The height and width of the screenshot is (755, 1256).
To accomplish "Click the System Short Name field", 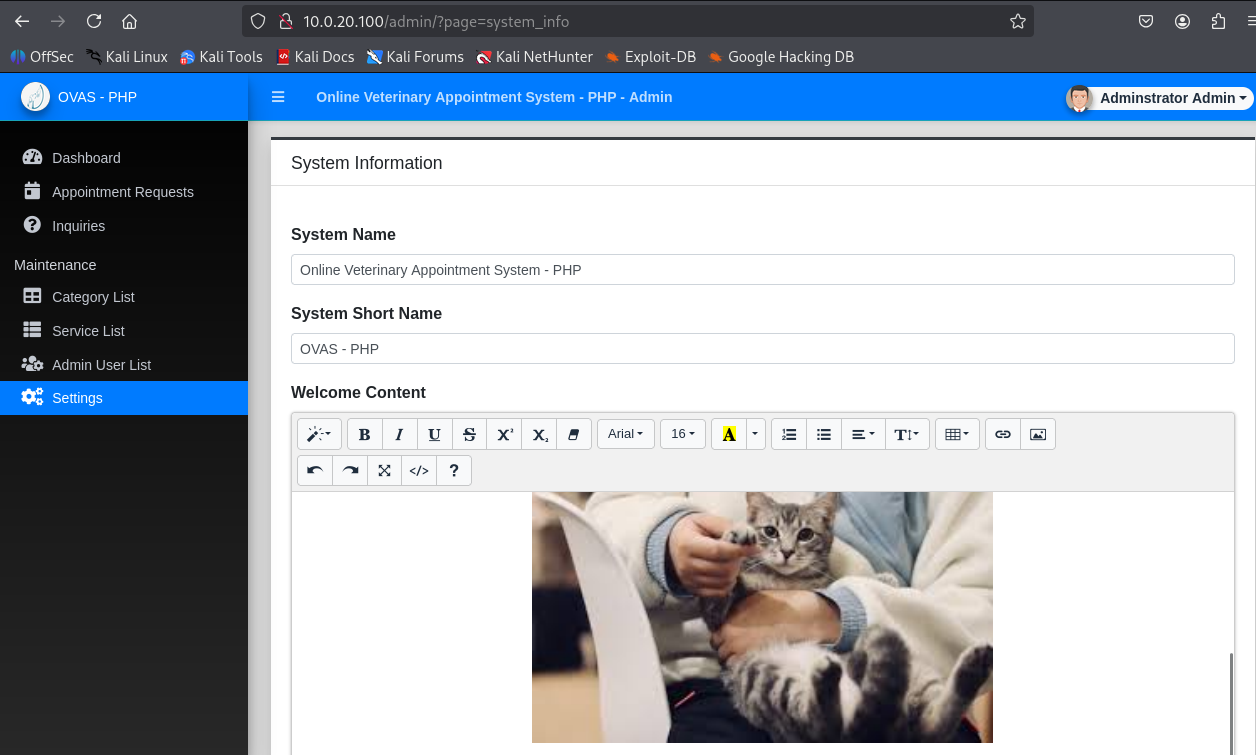I will tap(762, 349).
